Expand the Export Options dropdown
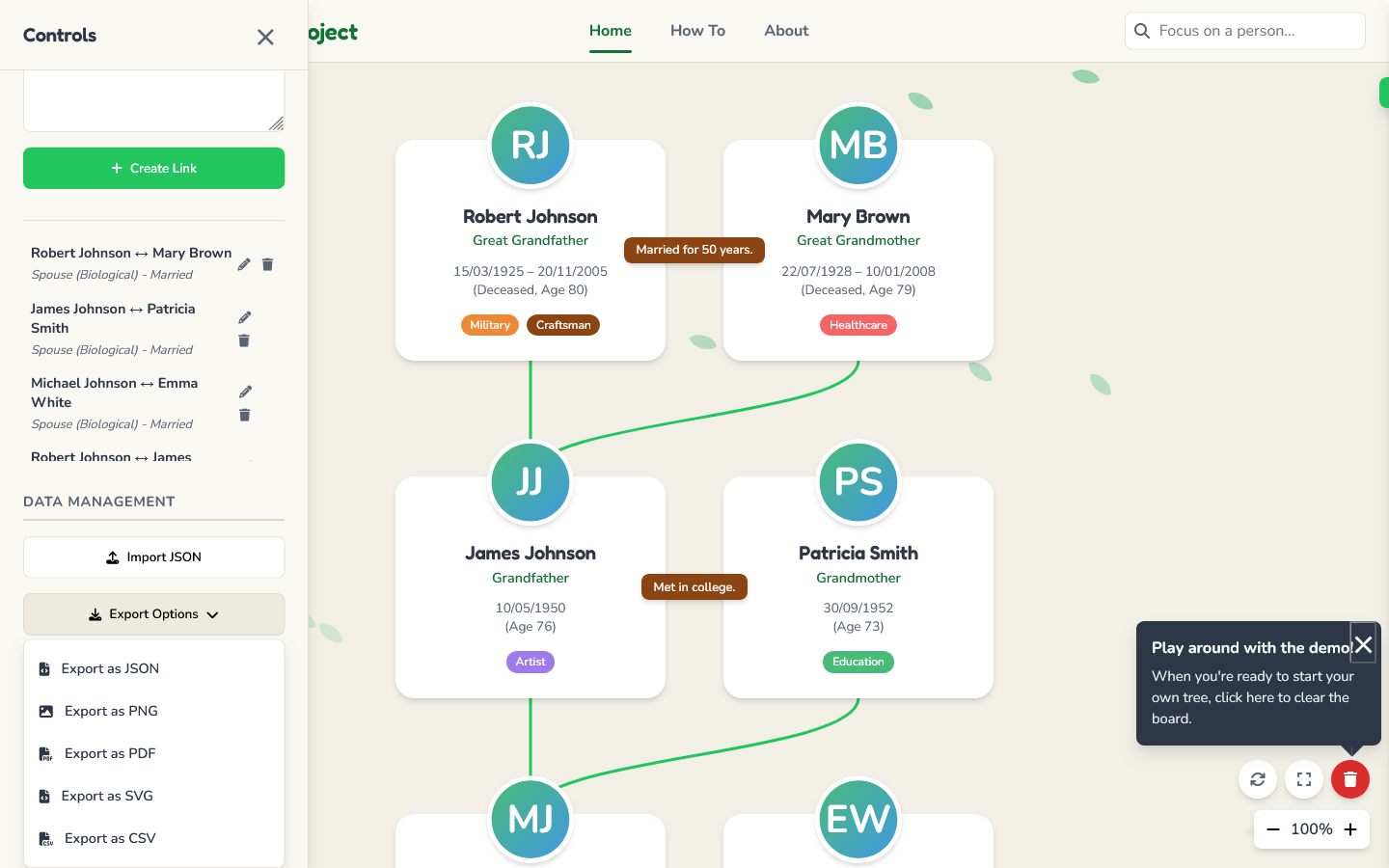Viewport: 1389px width, 868px height. tap(153, 614)
